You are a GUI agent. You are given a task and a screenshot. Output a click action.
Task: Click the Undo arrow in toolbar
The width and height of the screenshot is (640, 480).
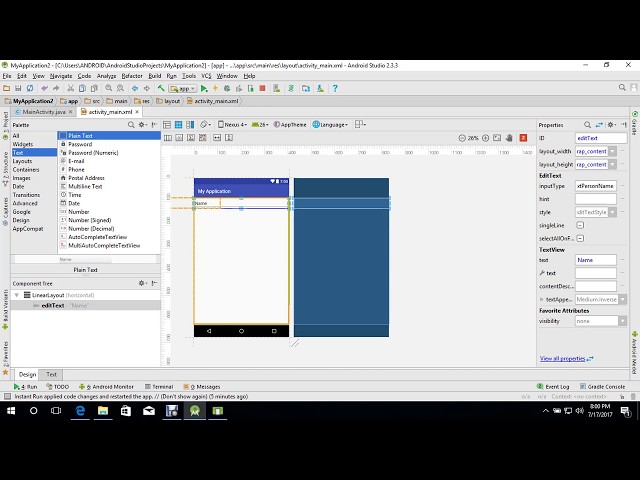(x=44, y=88)
